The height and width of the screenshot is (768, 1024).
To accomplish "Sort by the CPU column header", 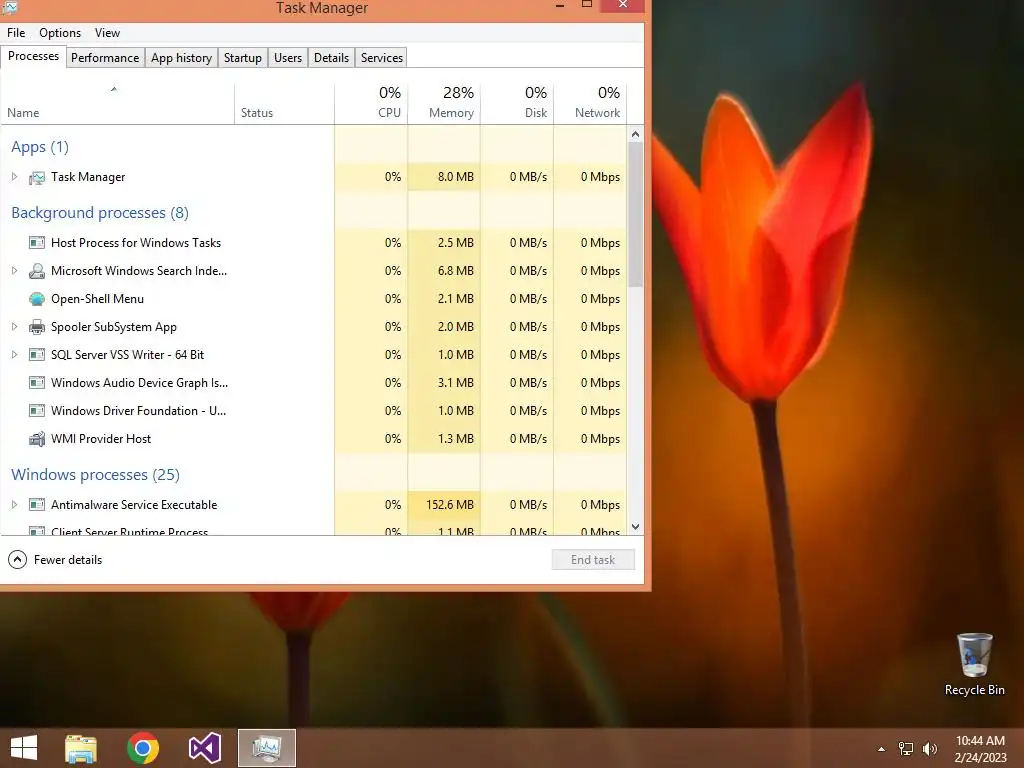I will (x=371, y=104).
